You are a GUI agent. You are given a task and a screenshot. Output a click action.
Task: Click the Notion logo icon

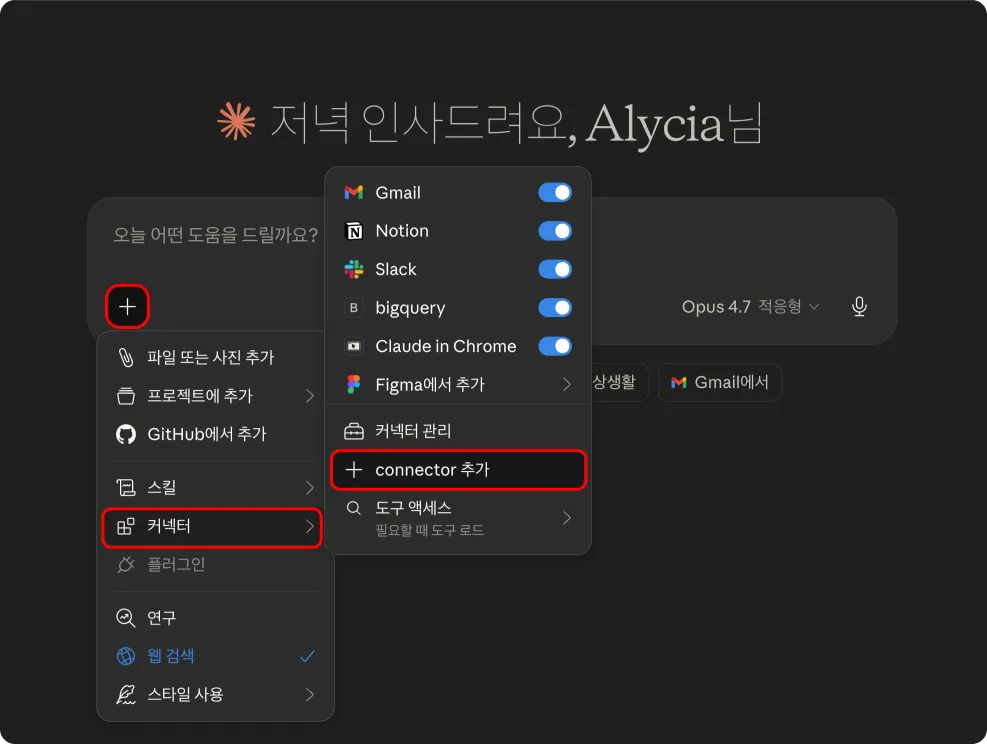pyautogui.click(x=354, y=231)
